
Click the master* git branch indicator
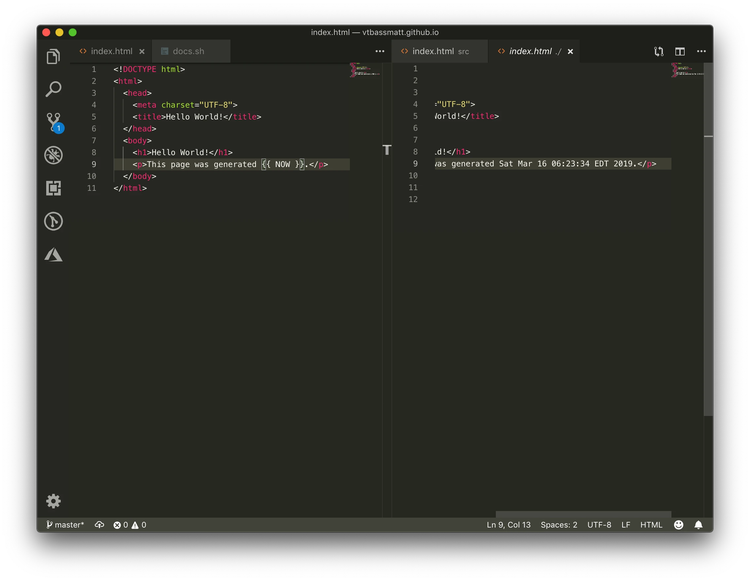pyautogui.click(x=66, y=525)
